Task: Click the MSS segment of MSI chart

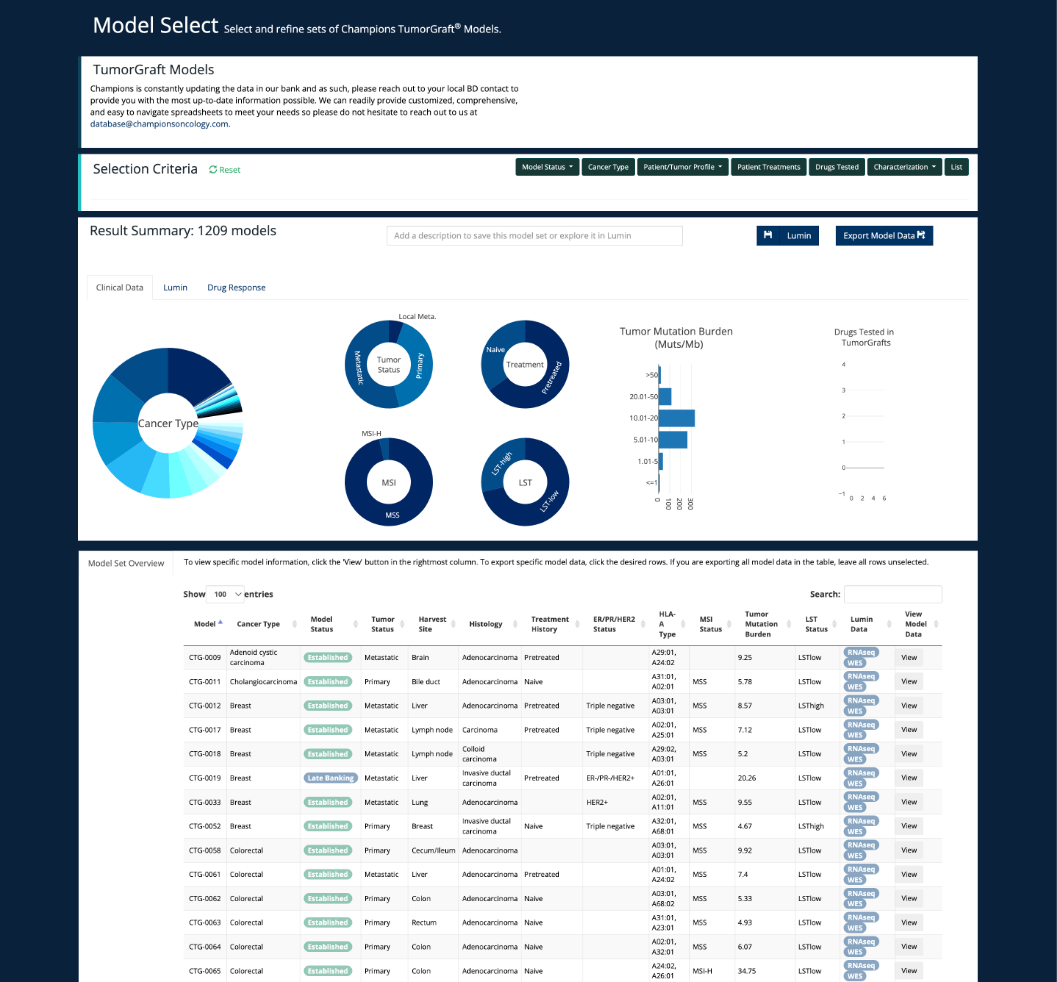Action: pos(392,515)
